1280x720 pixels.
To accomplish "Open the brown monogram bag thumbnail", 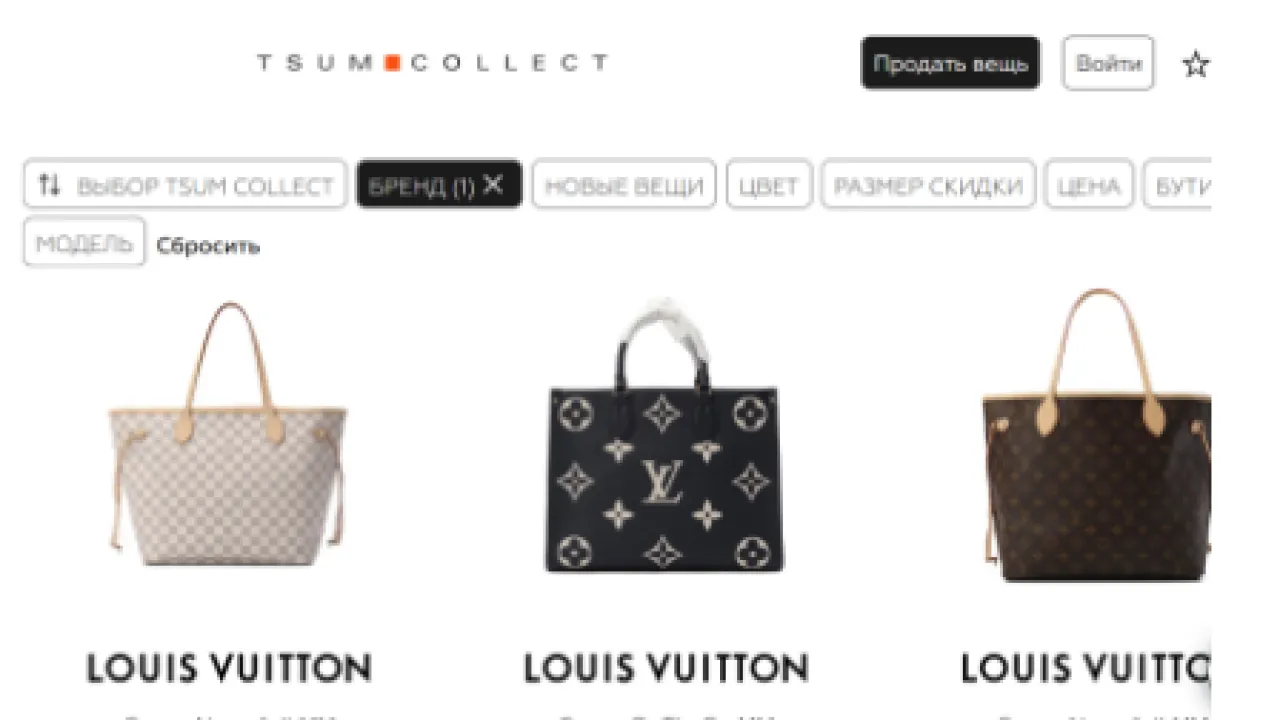I will (1096, 434).
